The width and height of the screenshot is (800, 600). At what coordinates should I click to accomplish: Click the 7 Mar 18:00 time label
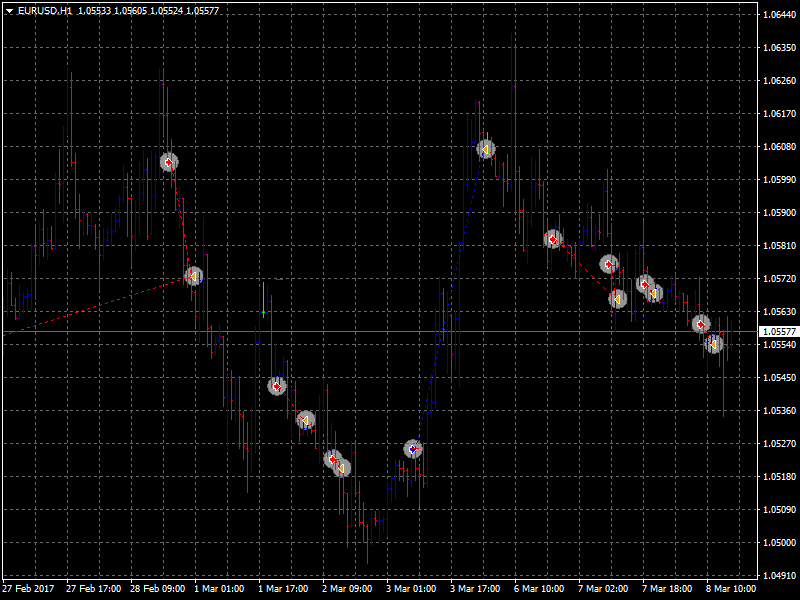[x=667, y=588]
